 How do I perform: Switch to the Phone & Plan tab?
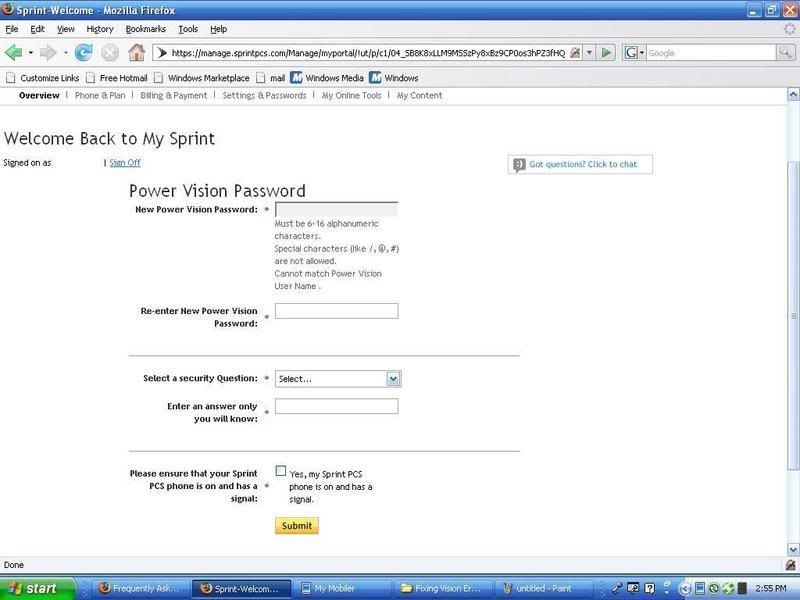pyautogui.click(x=100, y=95)
